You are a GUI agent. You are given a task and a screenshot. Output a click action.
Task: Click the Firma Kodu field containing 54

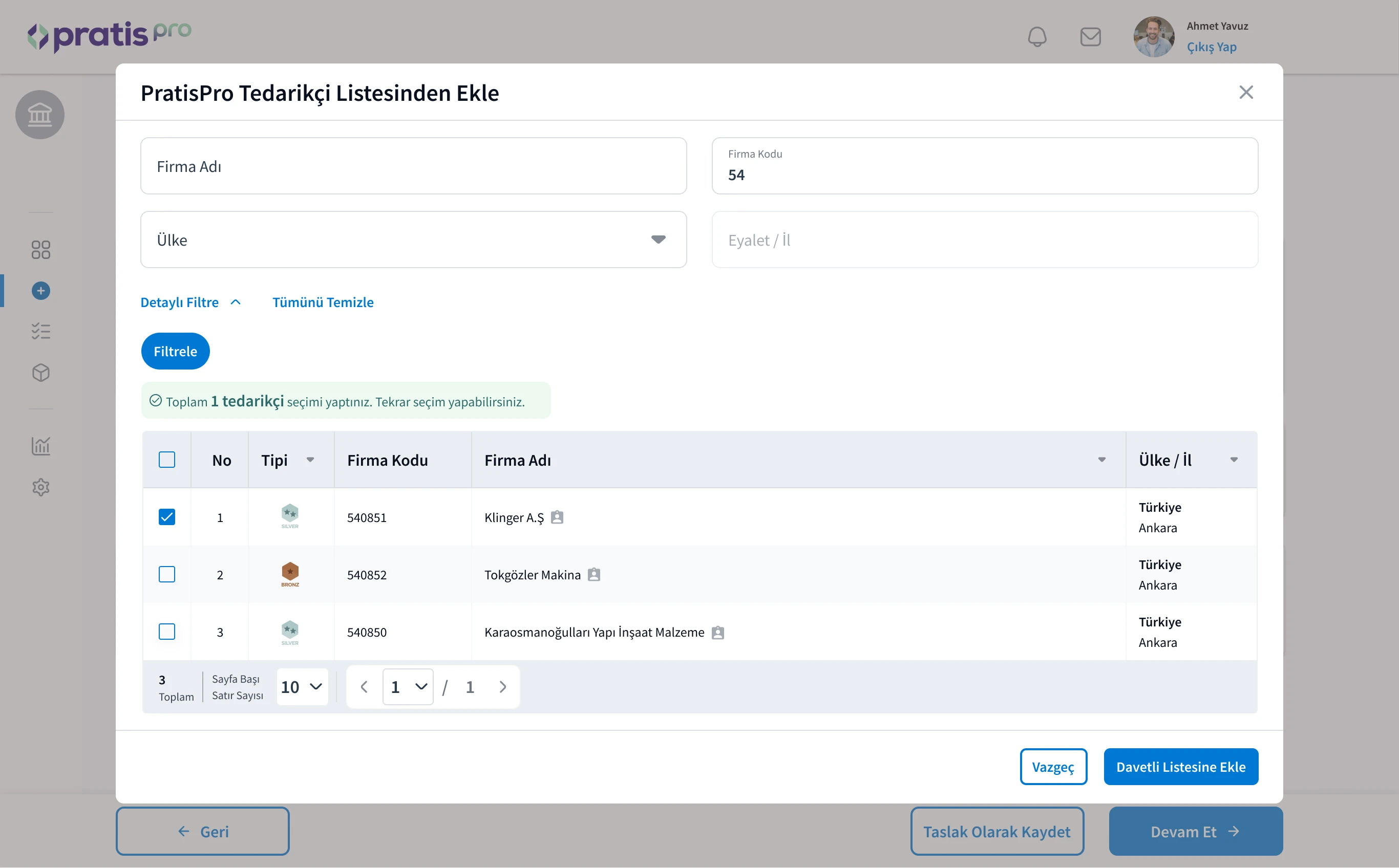985,166
